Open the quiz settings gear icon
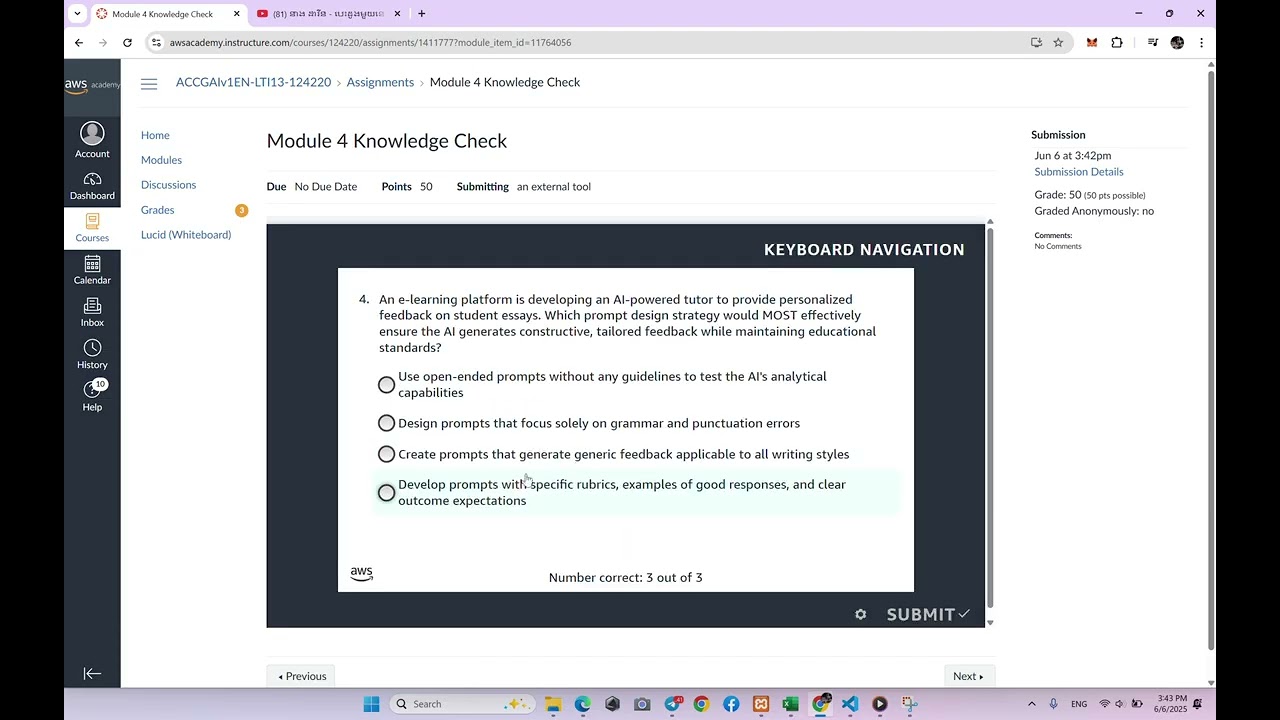The height and width of the screenshot is (720, 1280). [x=861, y=615]
